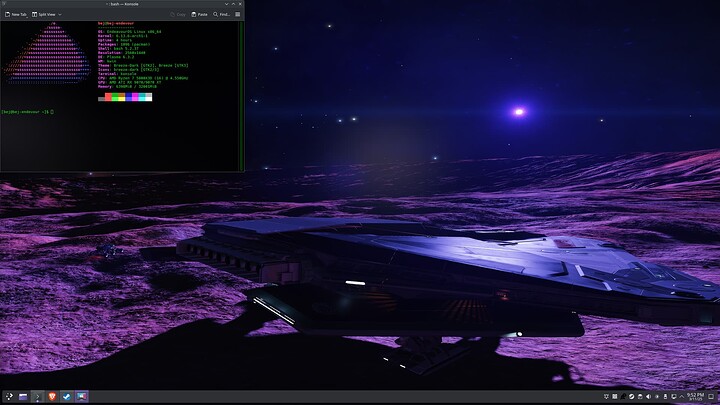This screenshot has width=720, height=405.
Task: Open the Find search bar
Action: [x=221, y=14]
